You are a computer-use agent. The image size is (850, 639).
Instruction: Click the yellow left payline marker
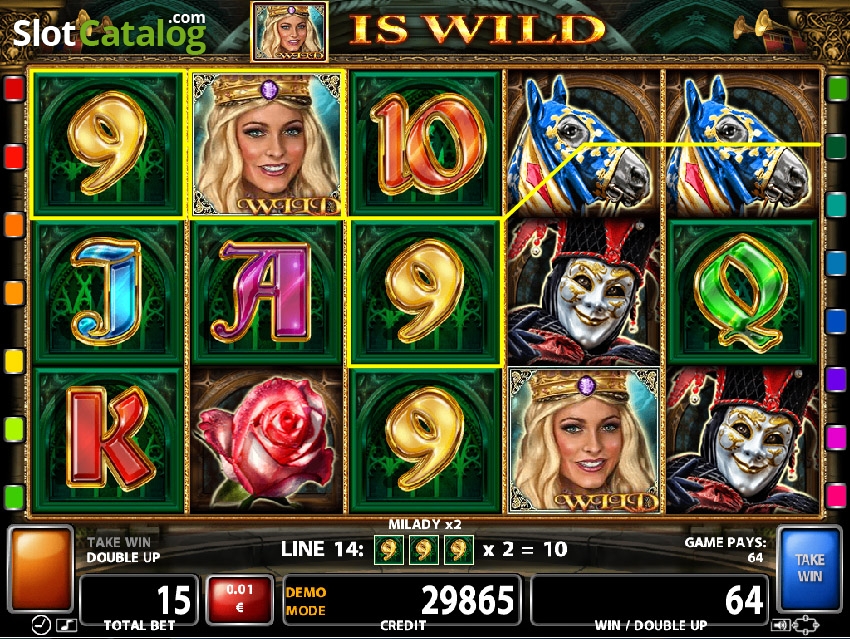(x=14, y=362)
